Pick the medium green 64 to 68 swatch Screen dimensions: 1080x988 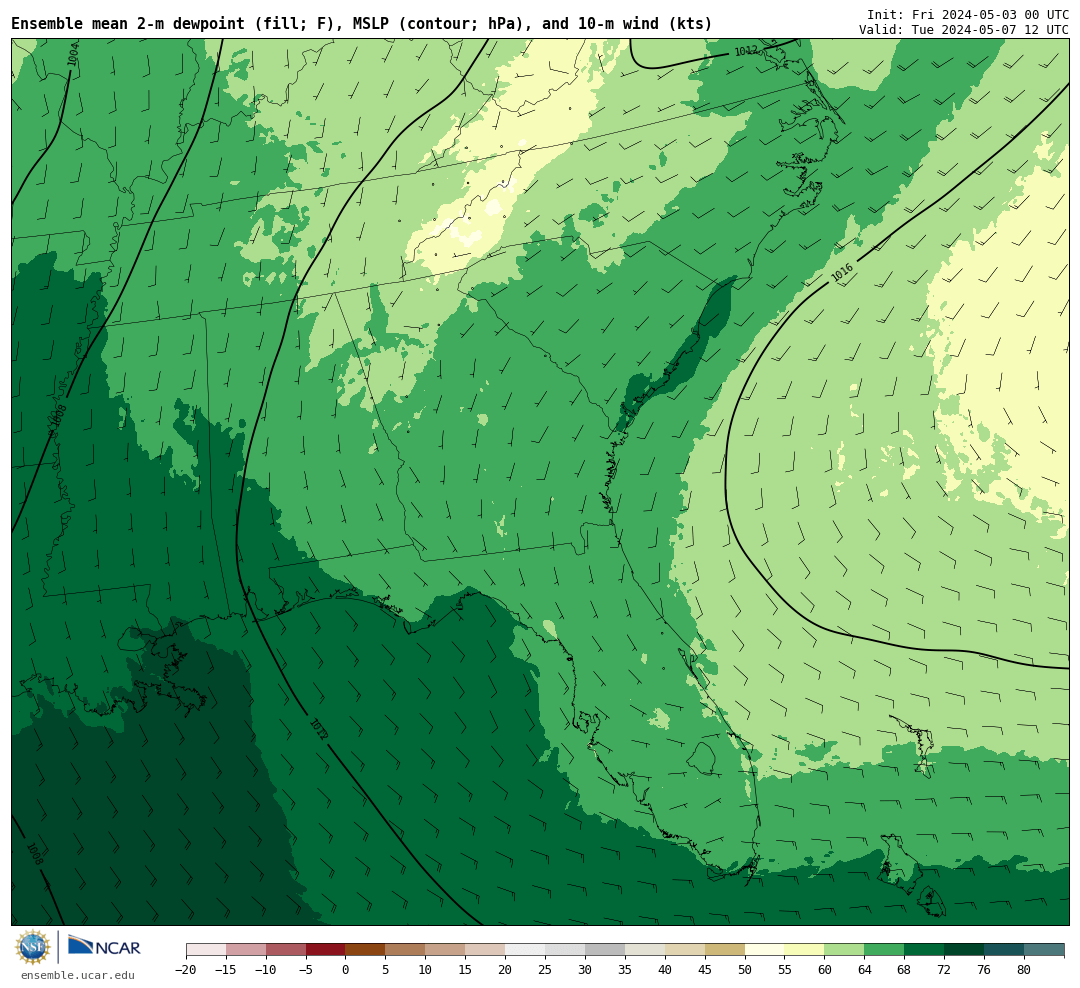(x=884, y=950)
